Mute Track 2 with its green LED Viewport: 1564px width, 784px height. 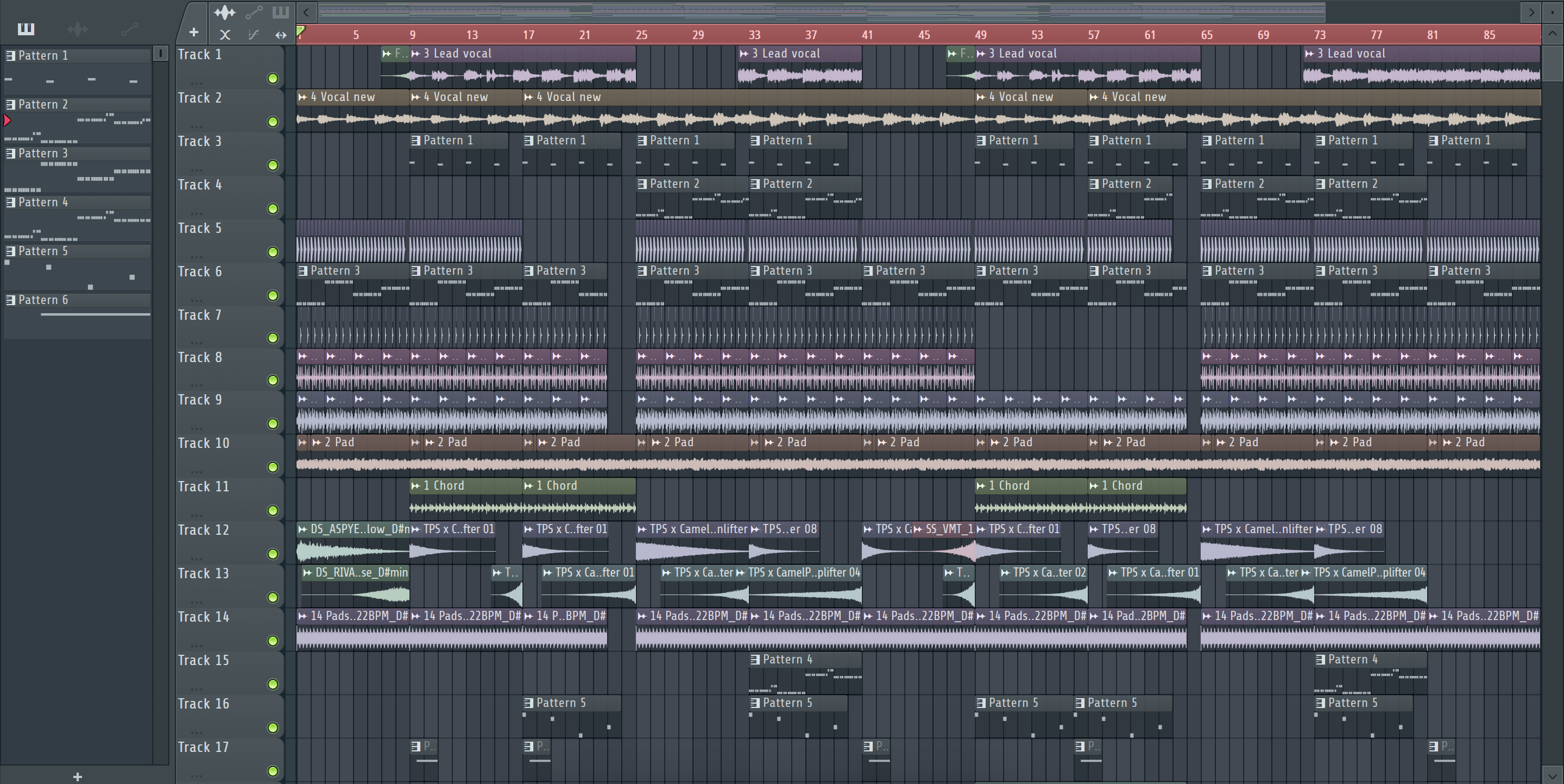coord(273,122)
